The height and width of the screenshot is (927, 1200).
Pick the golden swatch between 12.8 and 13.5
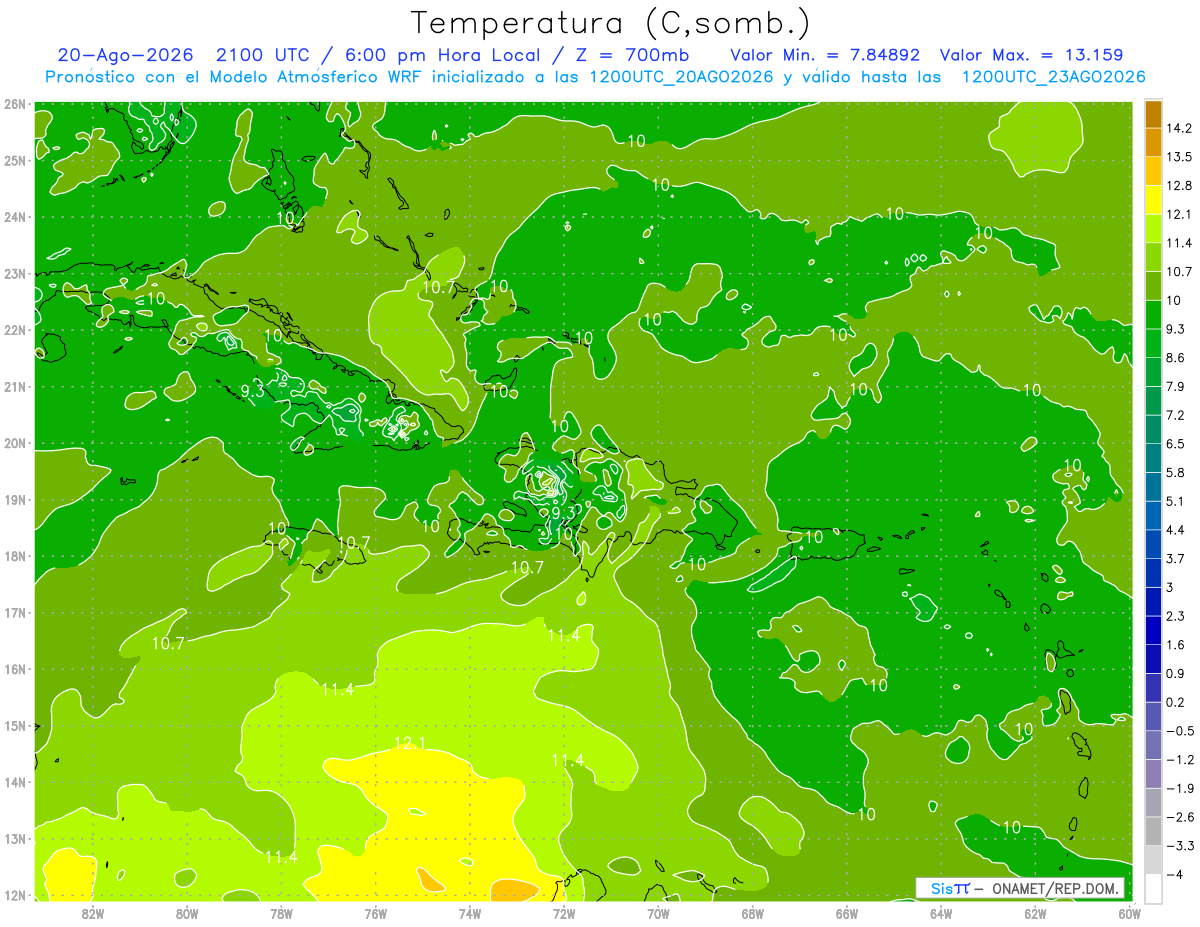1153,171
